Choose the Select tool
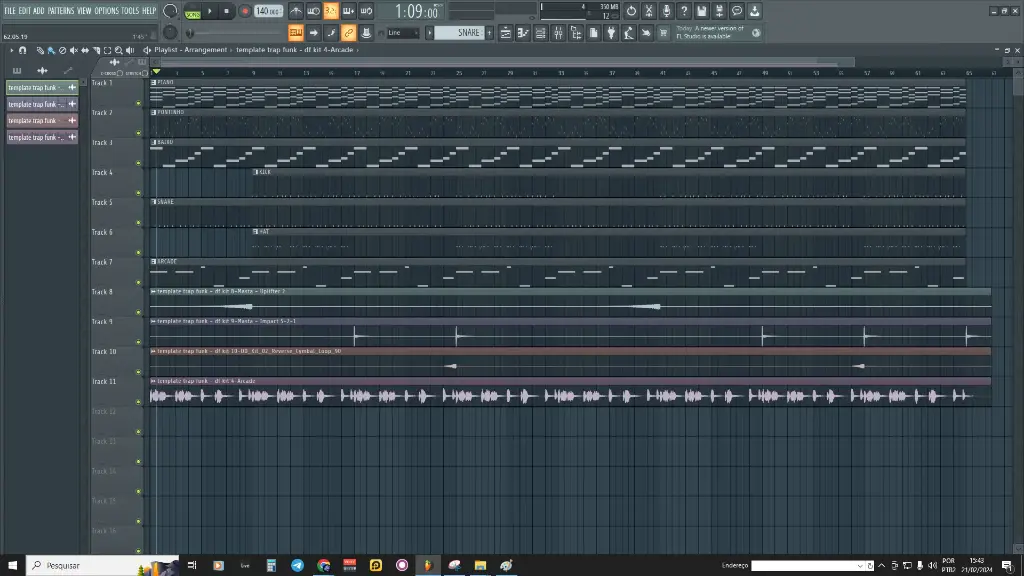1024x576 pixels. (x=107, y=50)
